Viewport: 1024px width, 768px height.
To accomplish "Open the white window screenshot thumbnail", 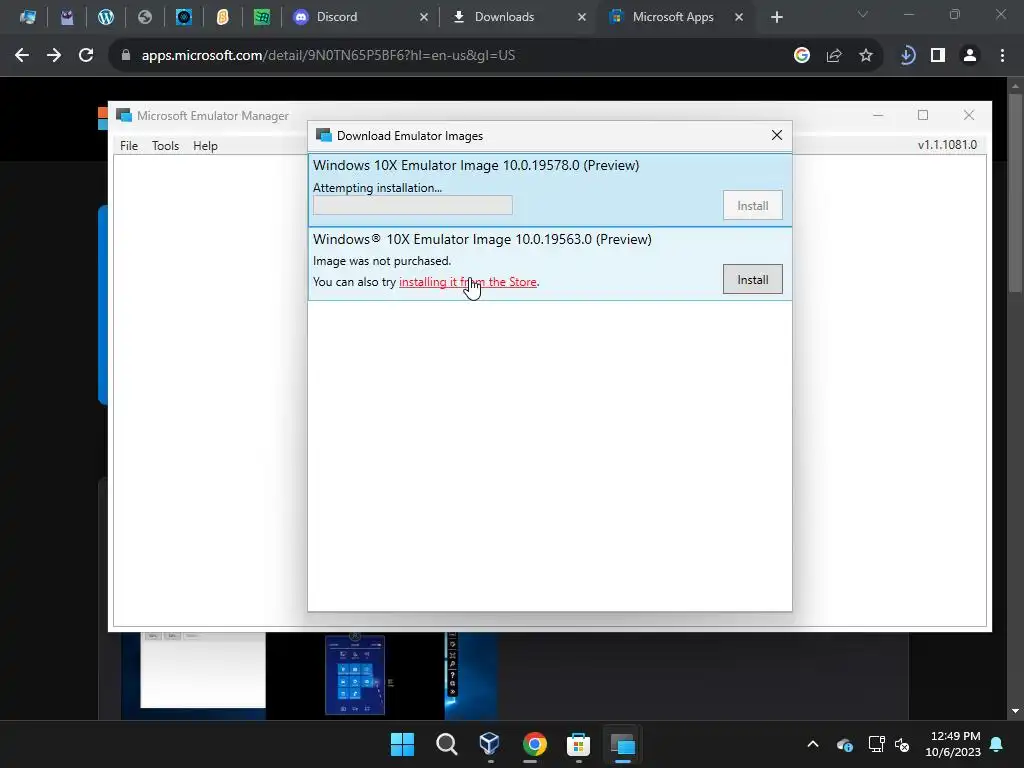I will pyautogui.click(x=203, y=669).
